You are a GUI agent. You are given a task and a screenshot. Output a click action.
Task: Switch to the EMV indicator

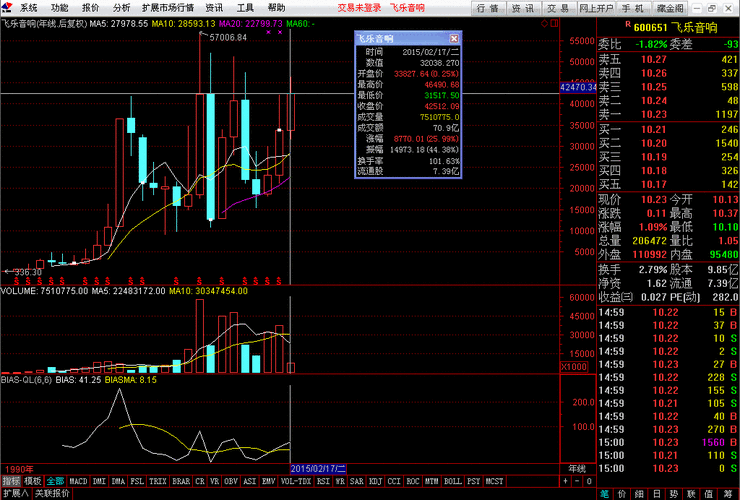click(x=269, y=481)
